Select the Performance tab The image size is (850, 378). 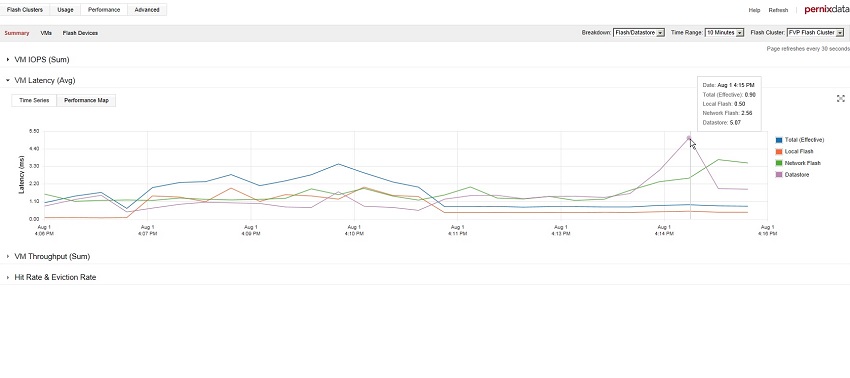[104, 10]
